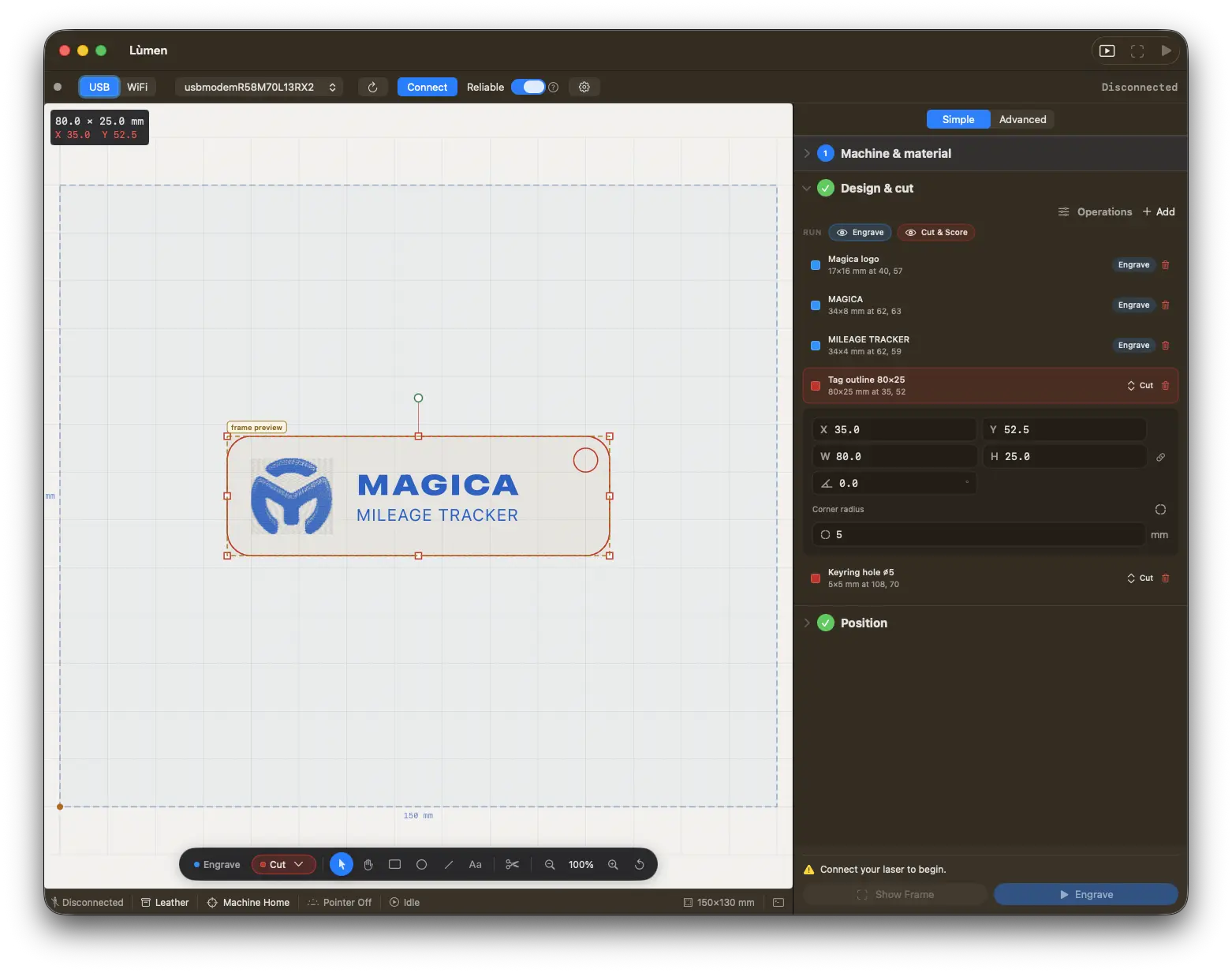Select the pointer selection tool

click(342, 864)
